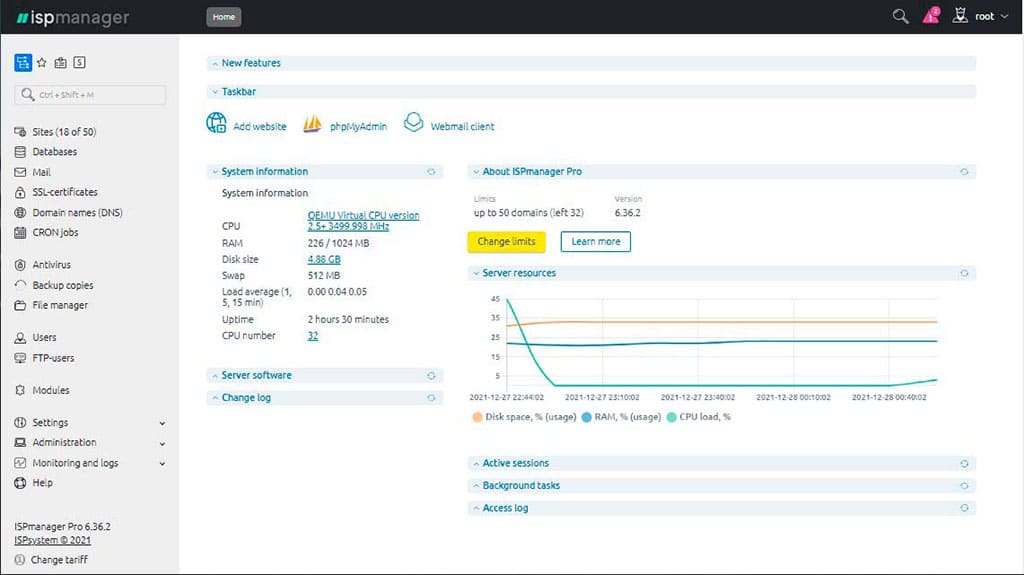Toggle CPU load series in chart legend
Viewport: 1024px width, 575px height.
[671, 417]
